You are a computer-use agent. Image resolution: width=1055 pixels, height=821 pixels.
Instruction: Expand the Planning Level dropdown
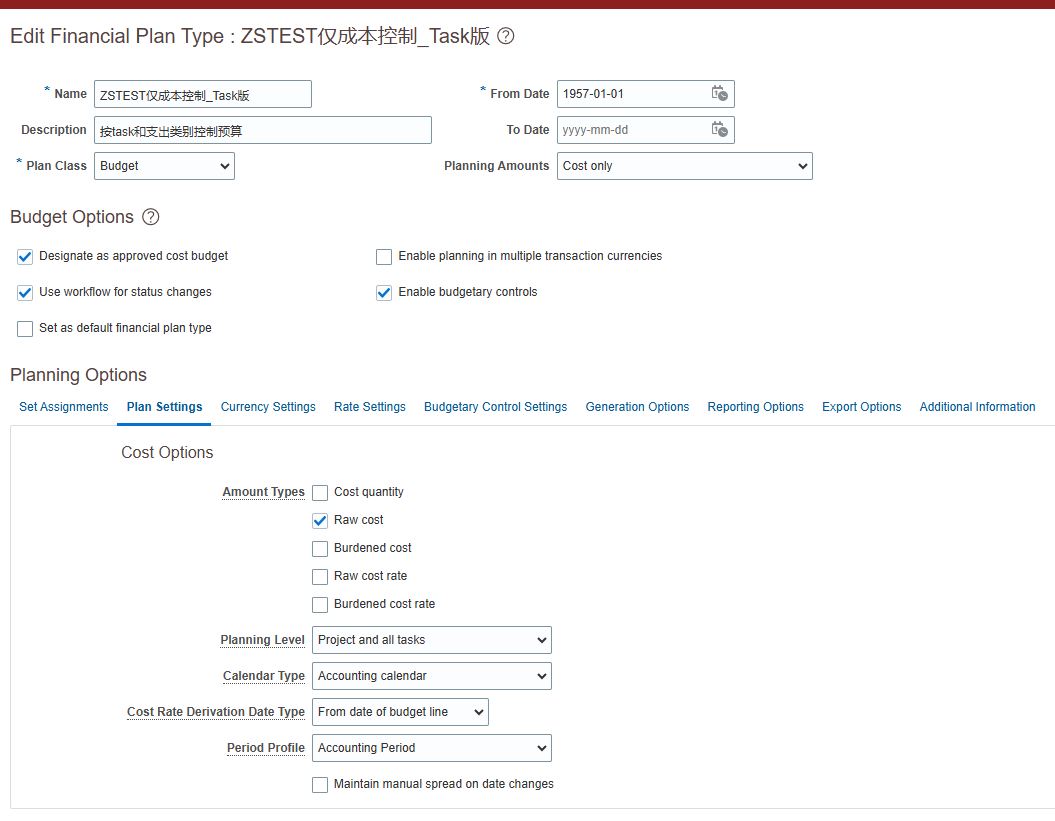[x=431, y=639]
